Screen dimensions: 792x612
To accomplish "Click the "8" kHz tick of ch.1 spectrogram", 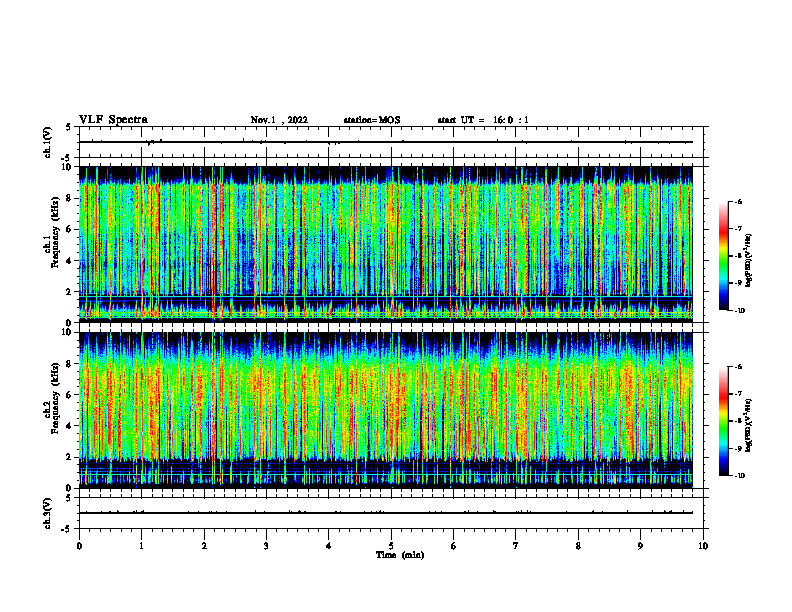I will coord(70,198).
